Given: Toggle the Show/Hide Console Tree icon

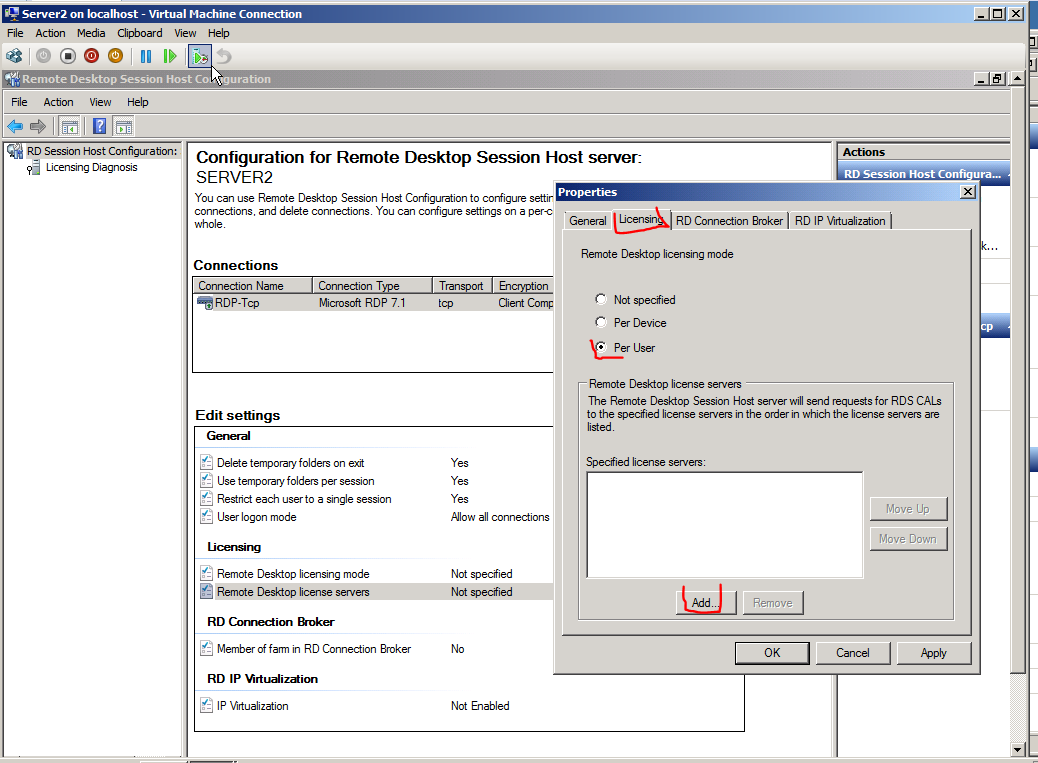Looking at the screenshot, I should [x=70, y=126].
